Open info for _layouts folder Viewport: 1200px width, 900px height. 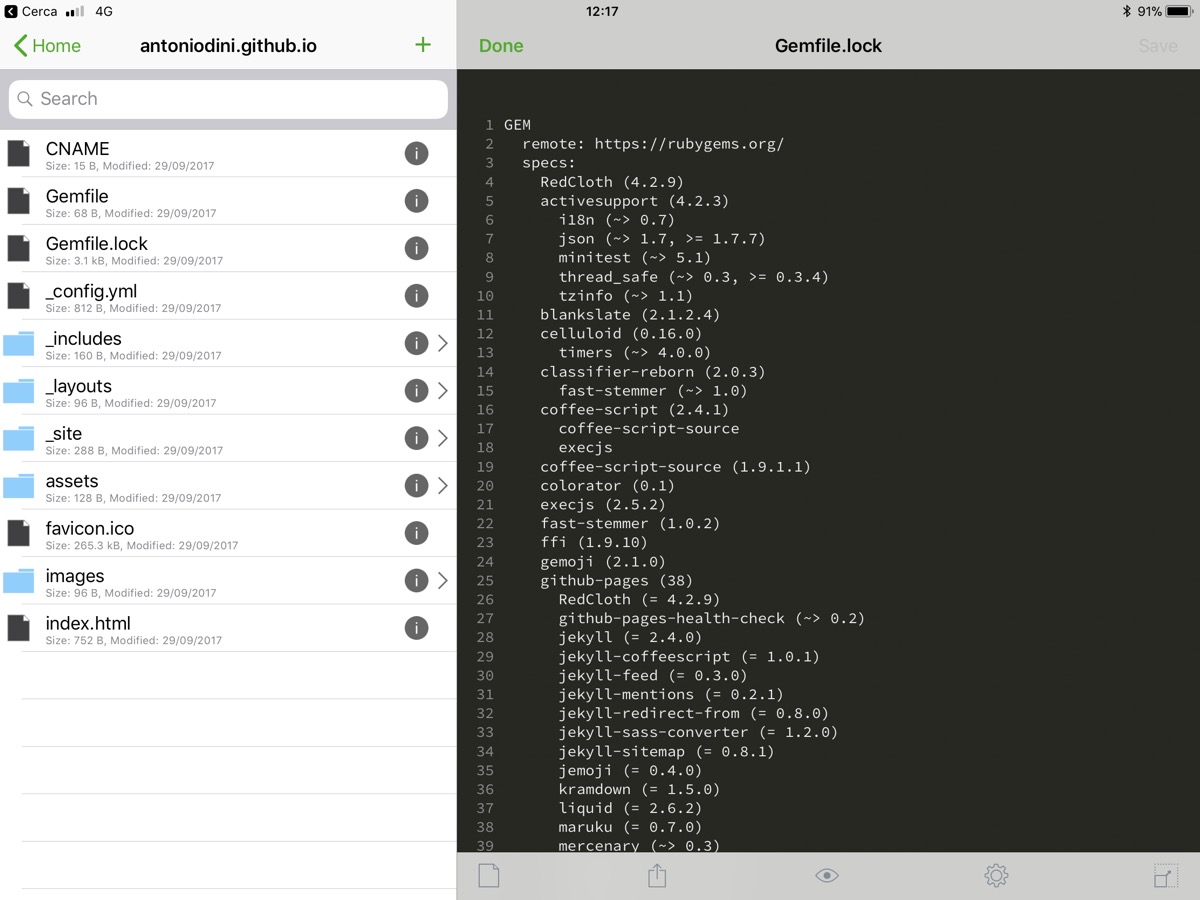click(416, 391)
